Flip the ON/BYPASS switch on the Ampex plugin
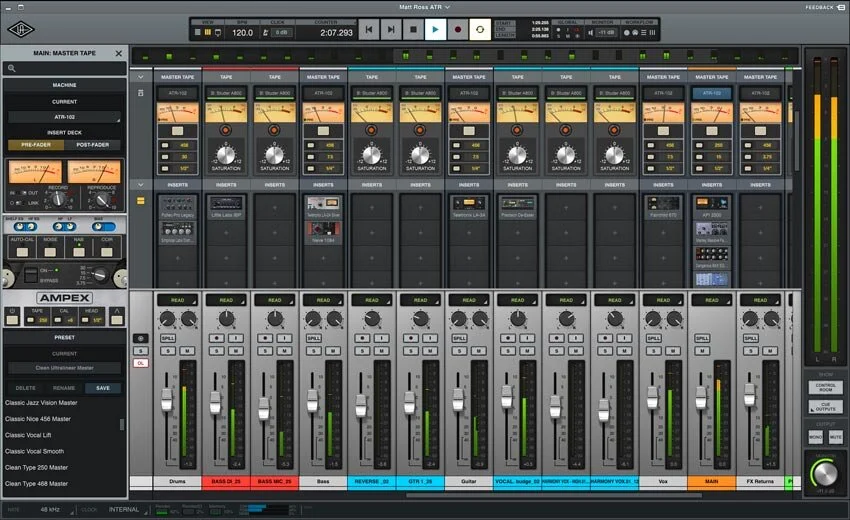 31,274
